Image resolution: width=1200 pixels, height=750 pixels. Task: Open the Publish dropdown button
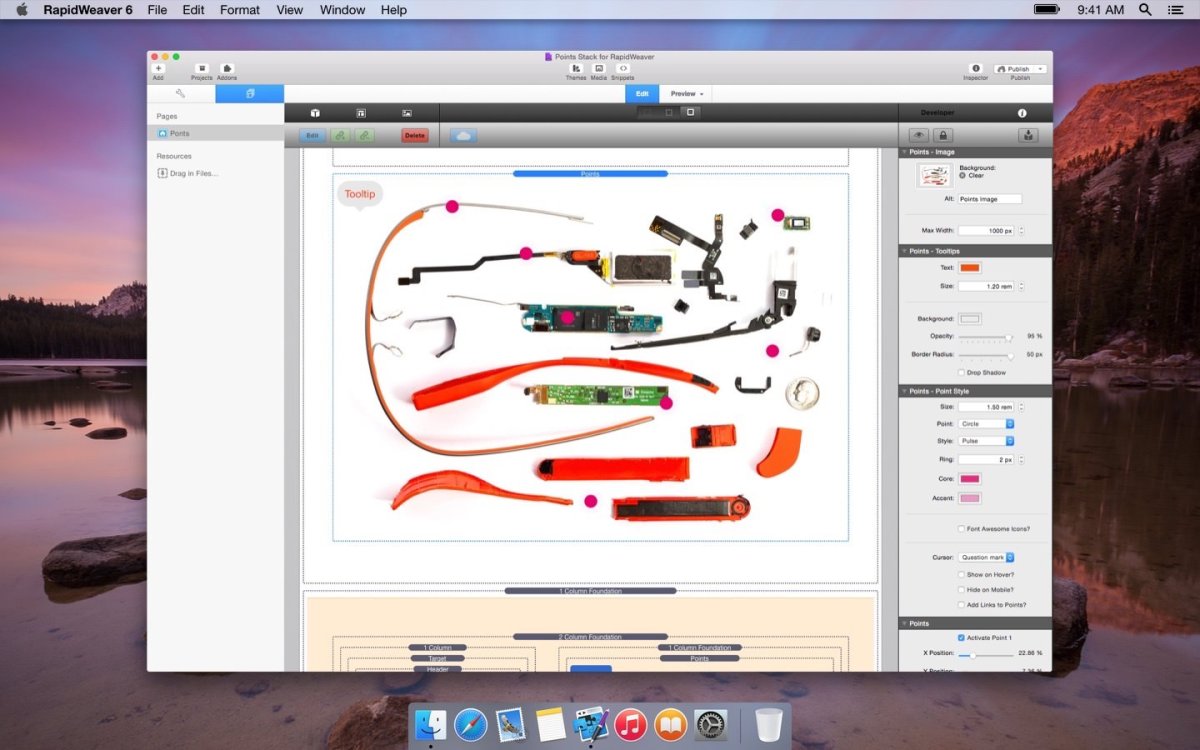(1020, 69)
